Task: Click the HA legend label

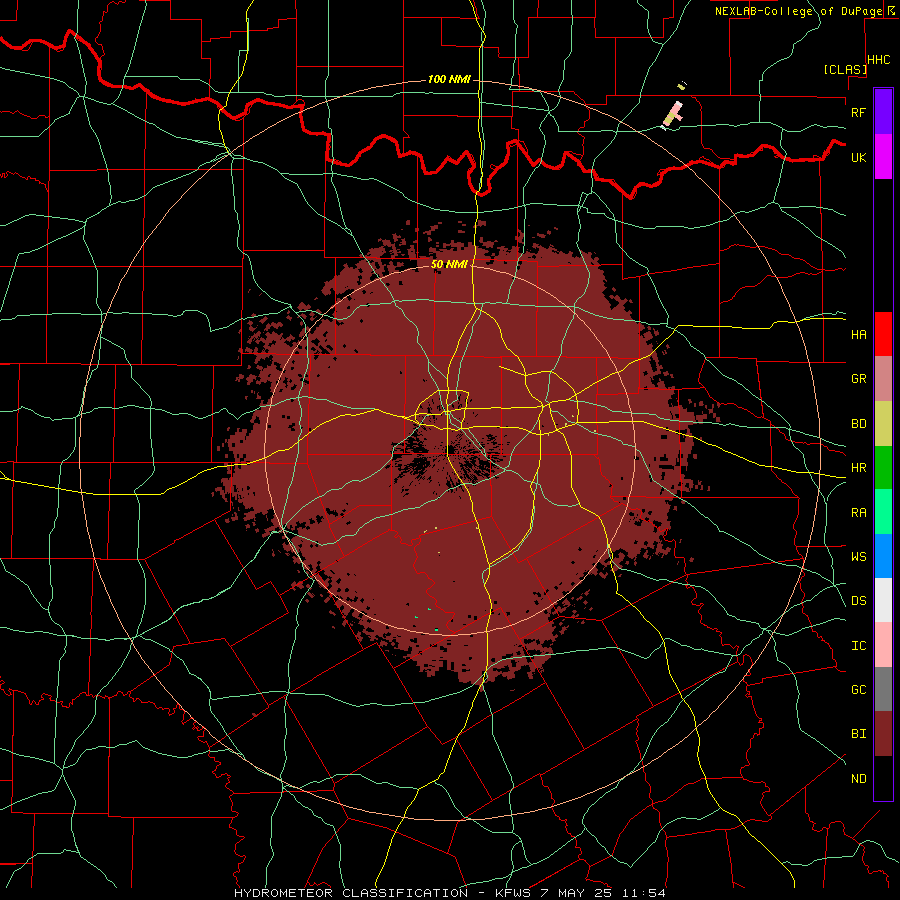Action: [858, 334]
